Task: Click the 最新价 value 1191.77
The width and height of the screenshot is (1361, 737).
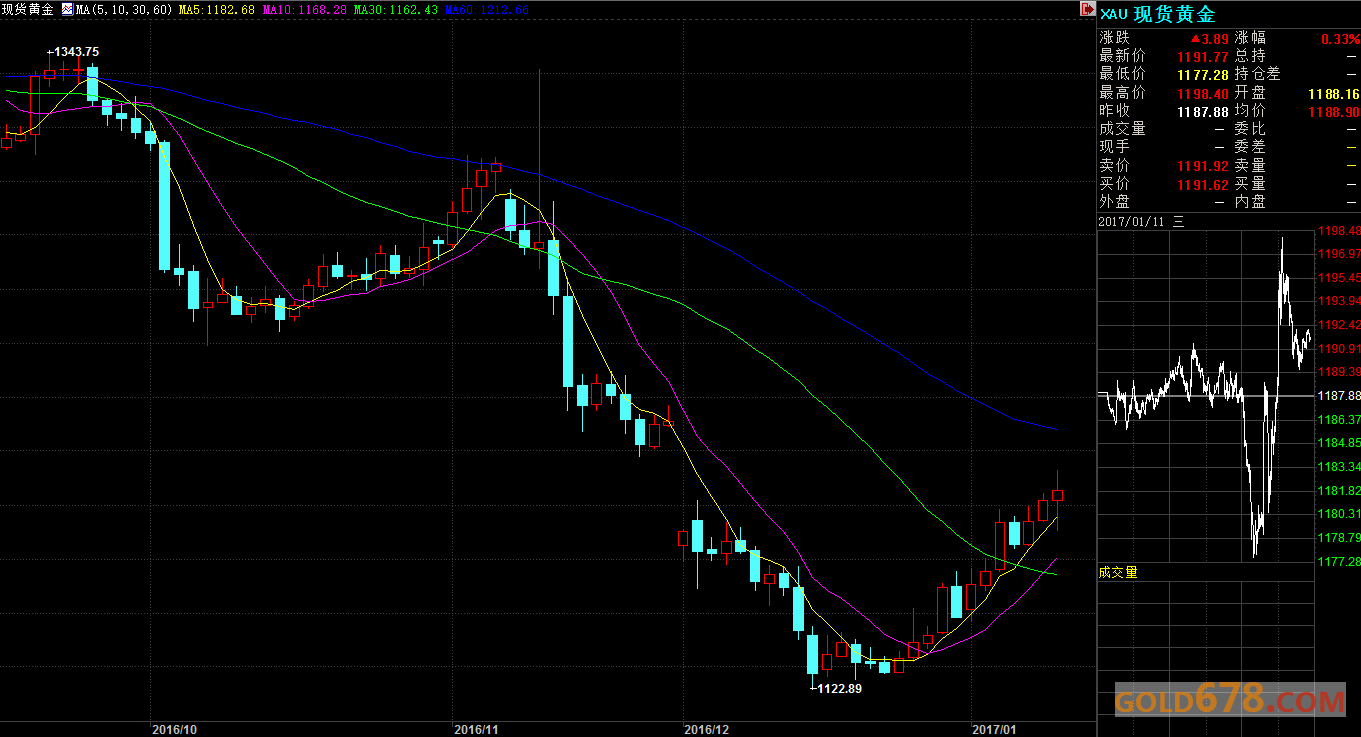Action: point(1203,56)
